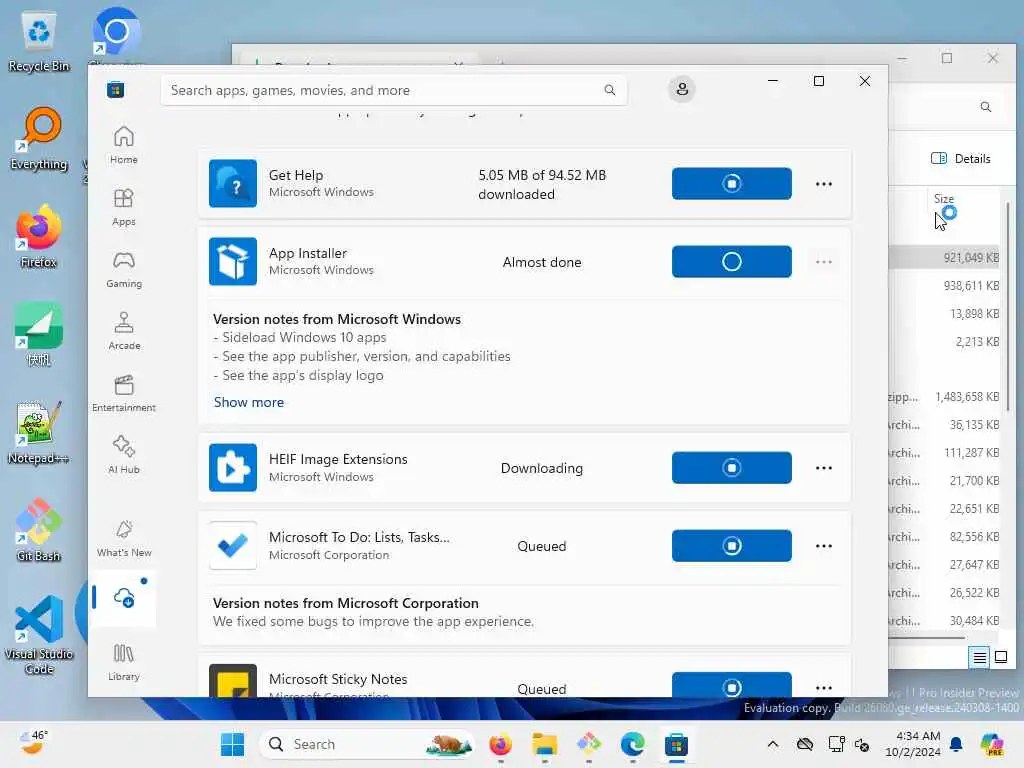Click the Get Help app icon
This screenshot has height=768, width=1024.
[233, 184]
